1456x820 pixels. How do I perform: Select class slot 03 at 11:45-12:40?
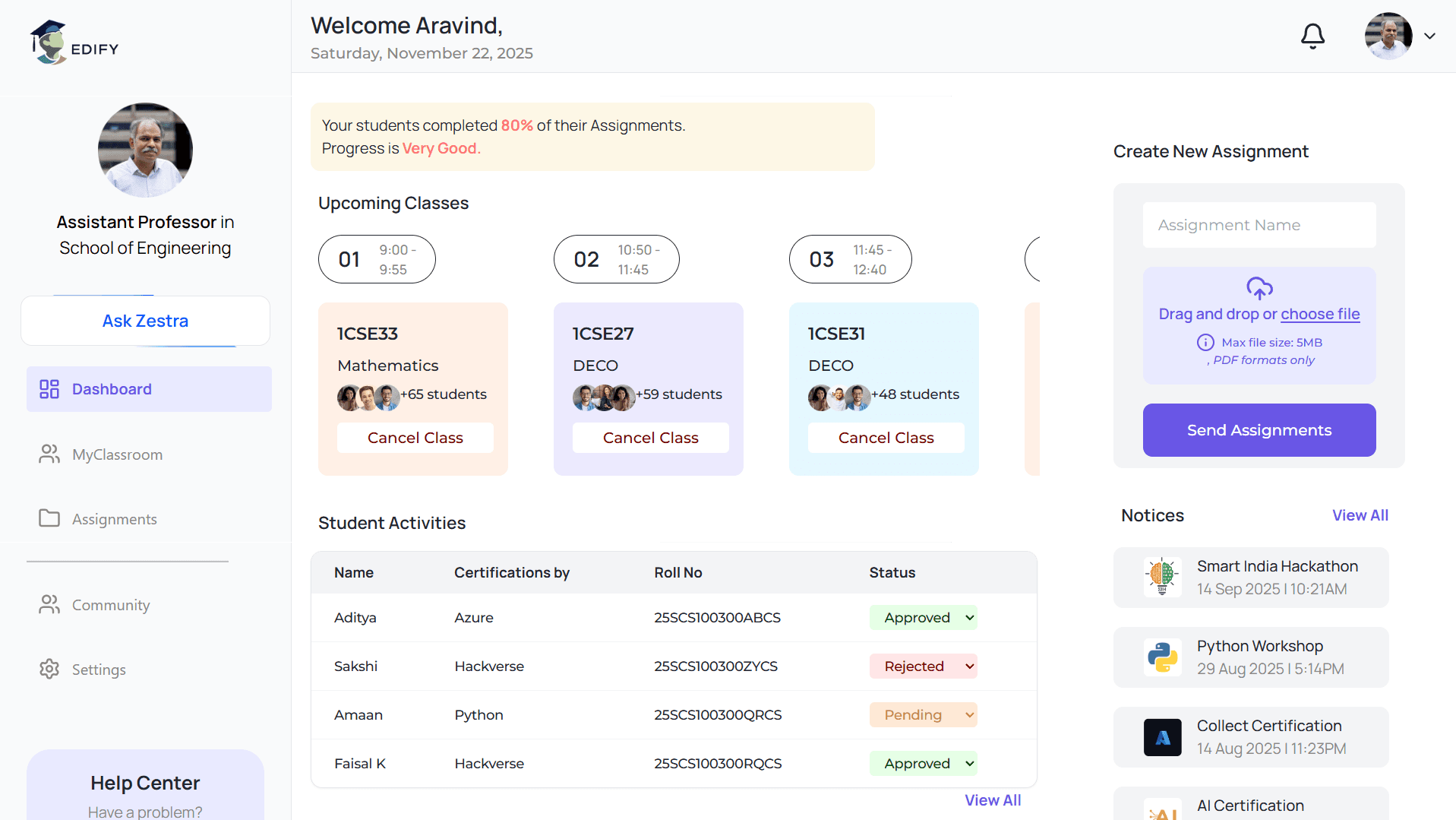tap(851, 259)
